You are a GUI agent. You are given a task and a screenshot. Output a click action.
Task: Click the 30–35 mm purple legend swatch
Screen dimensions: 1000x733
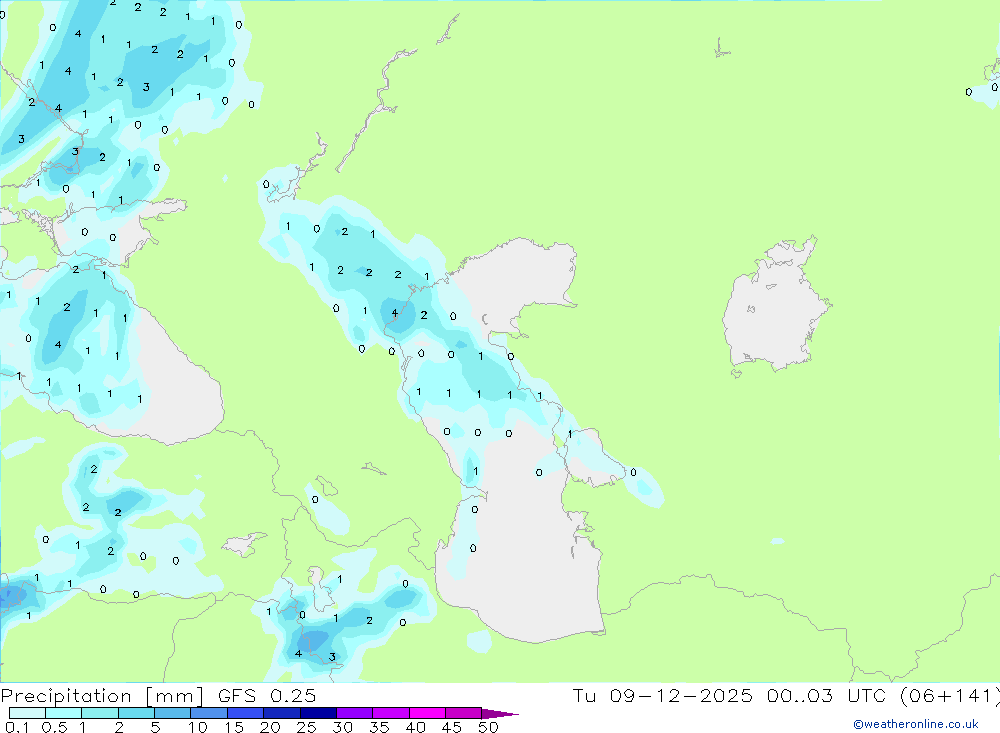(355, 713)
